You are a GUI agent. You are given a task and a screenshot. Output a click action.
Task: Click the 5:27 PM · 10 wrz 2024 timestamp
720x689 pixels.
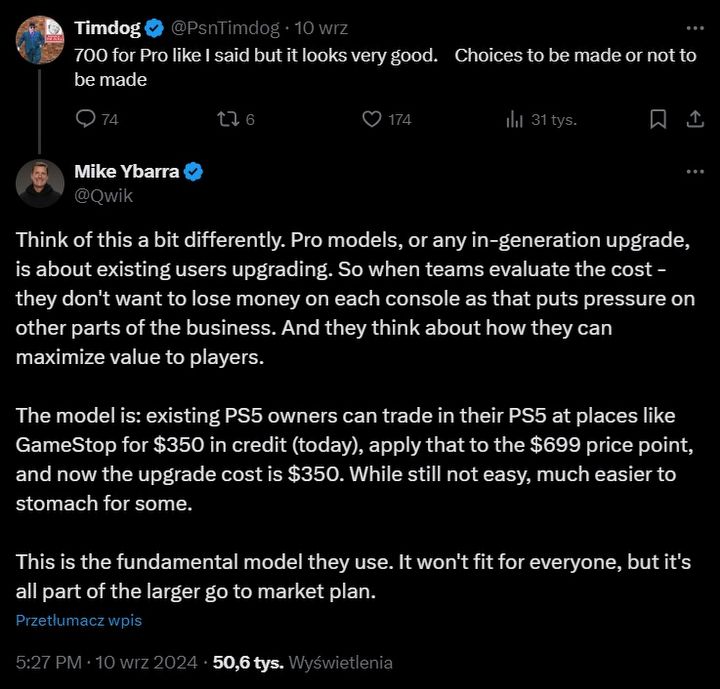coord(105,662)
